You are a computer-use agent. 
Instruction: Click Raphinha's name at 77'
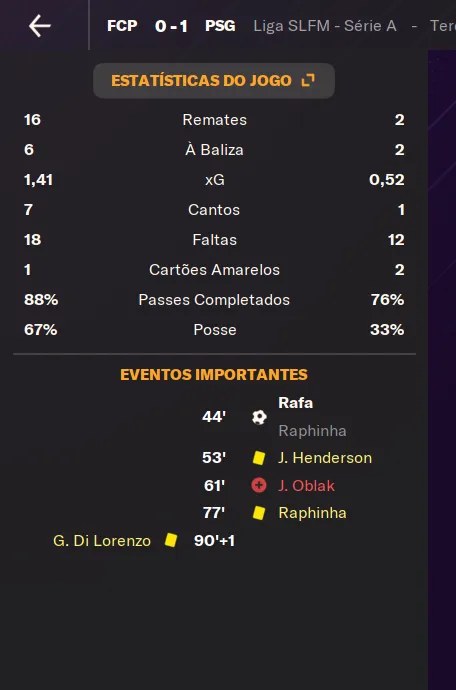pos(312,513)
